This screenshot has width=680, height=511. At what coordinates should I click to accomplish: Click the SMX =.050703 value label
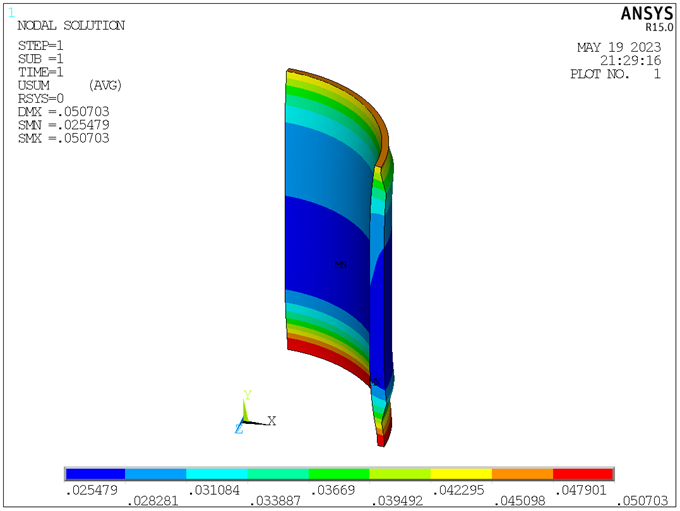click(64, 138)
